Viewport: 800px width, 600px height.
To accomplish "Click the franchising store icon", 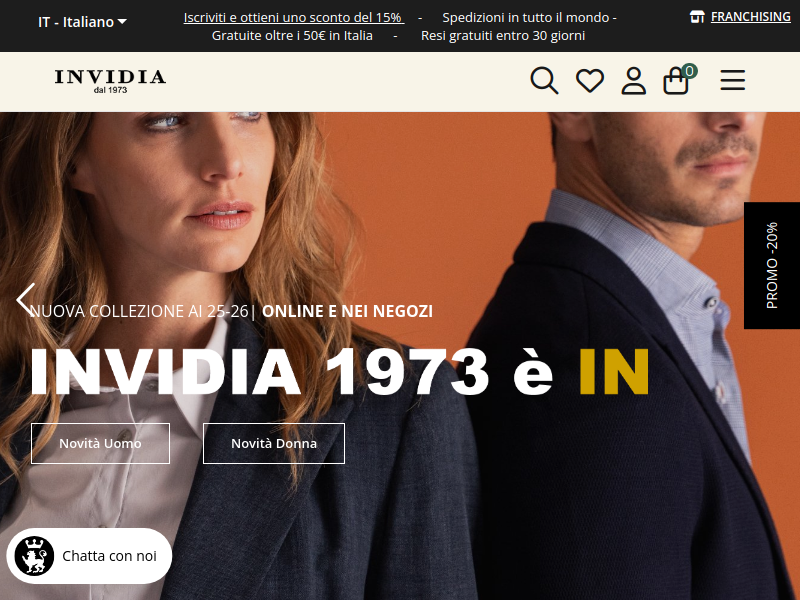I will 697,17.
